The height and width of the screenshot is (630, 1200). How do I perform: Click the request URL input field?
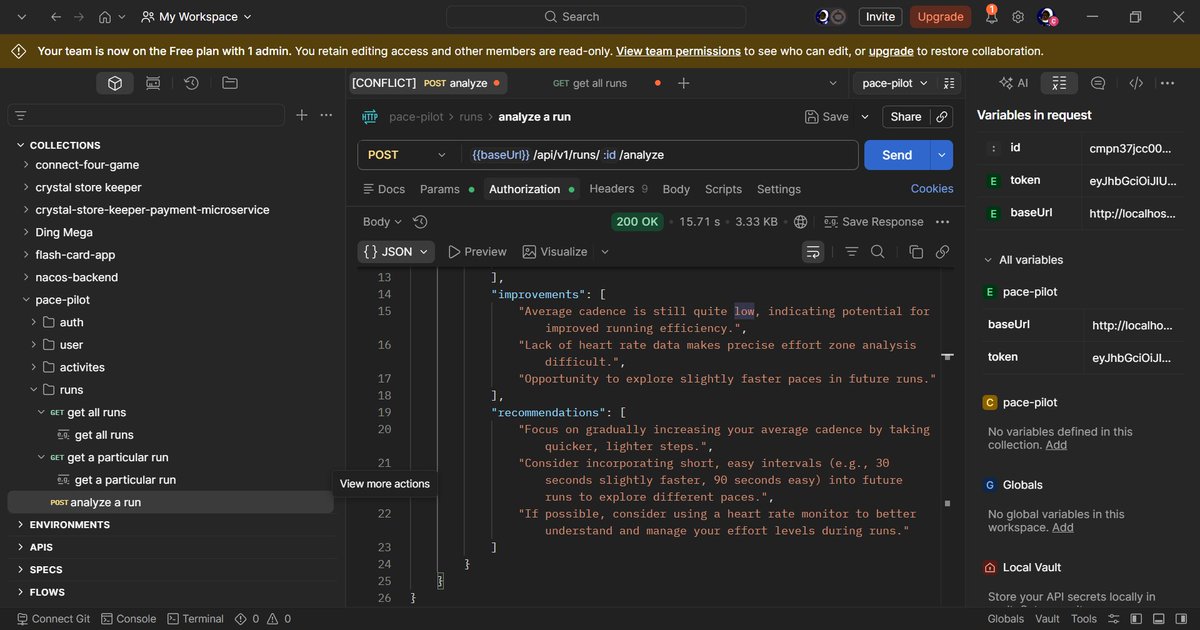click(660, 155)
